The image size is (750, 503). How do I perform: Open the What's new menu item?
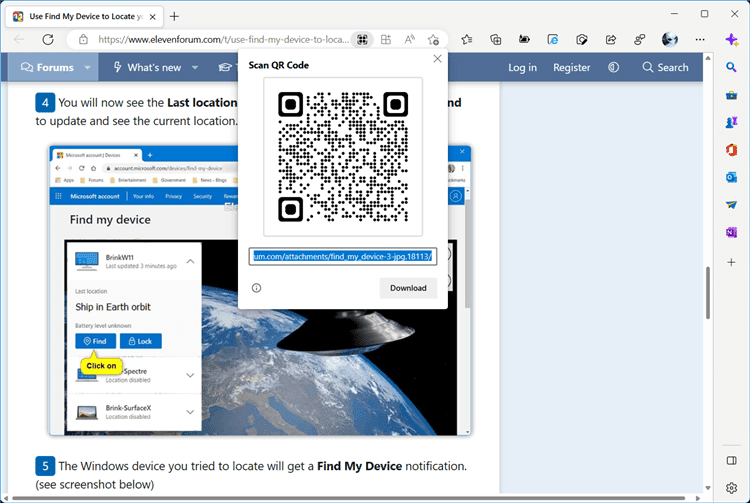(x=147, y=67)
